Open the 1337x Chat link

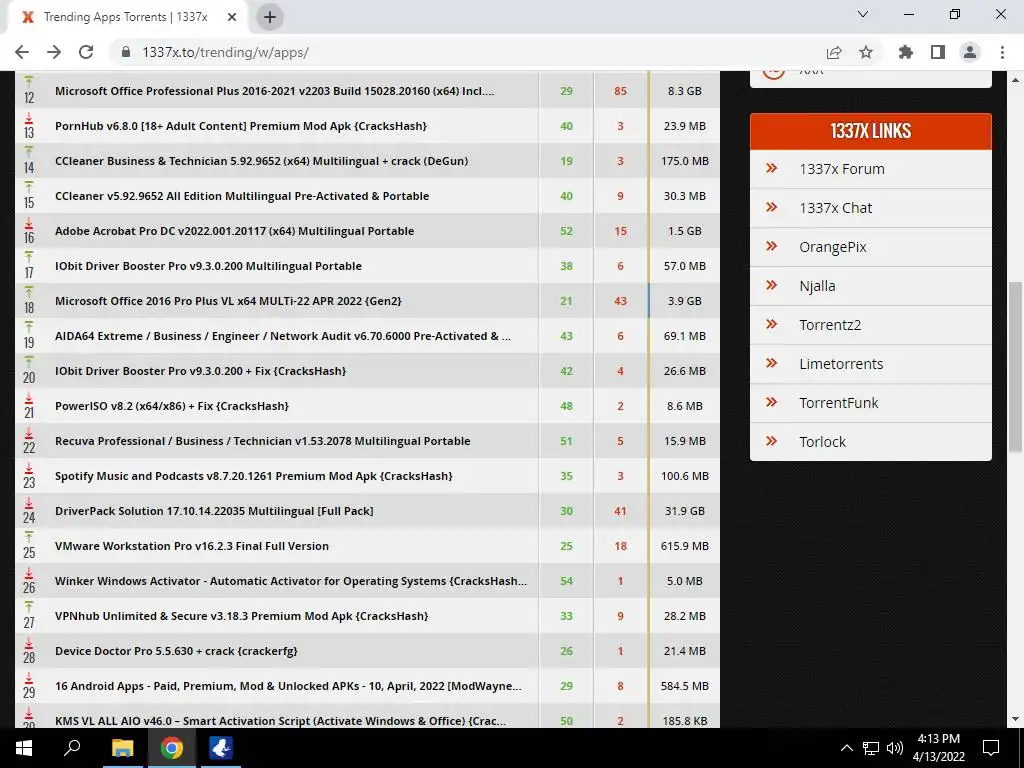[x=835, y=208]
